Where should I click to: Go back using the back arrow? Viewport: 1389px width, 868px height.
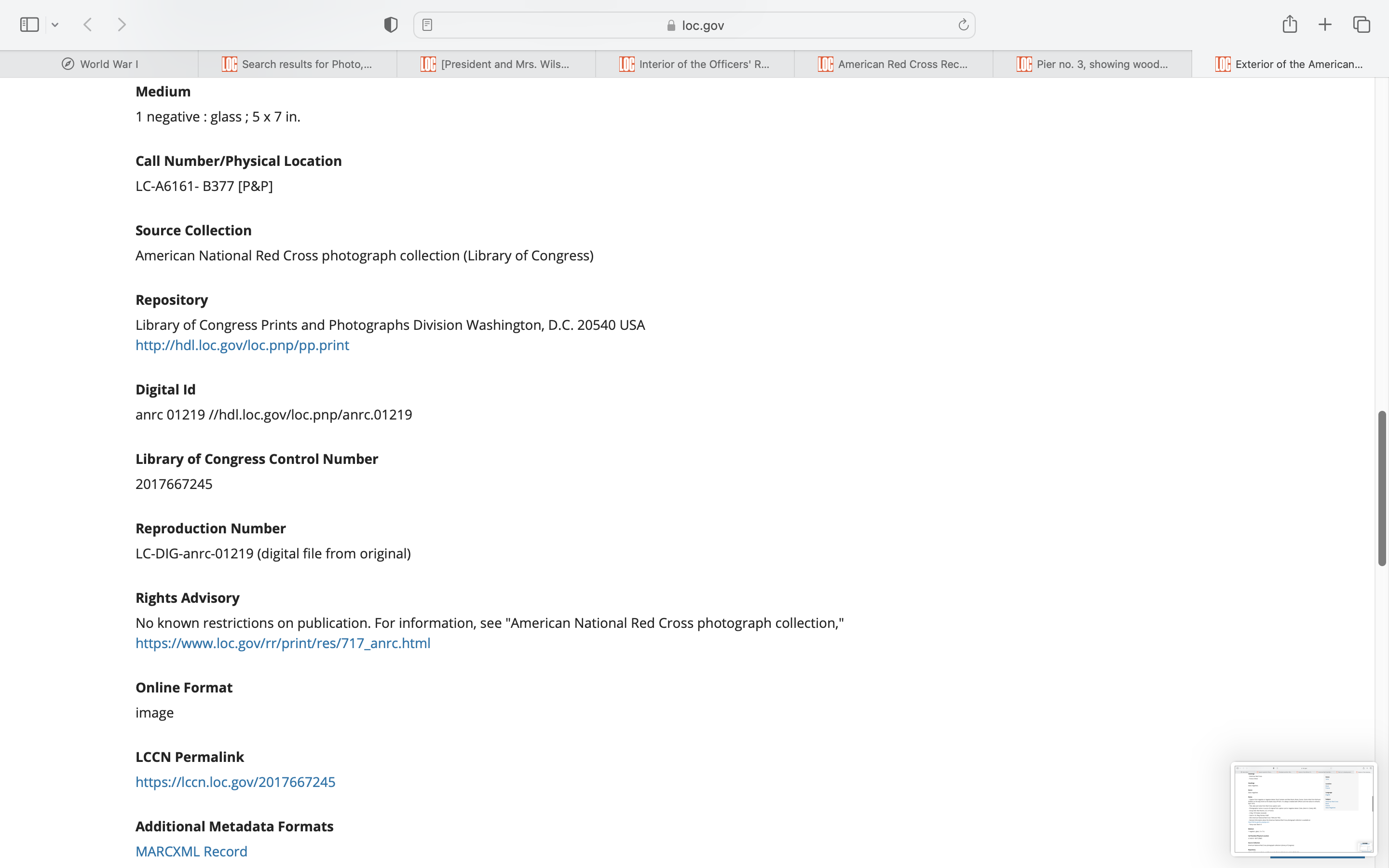tap(88, 25)
